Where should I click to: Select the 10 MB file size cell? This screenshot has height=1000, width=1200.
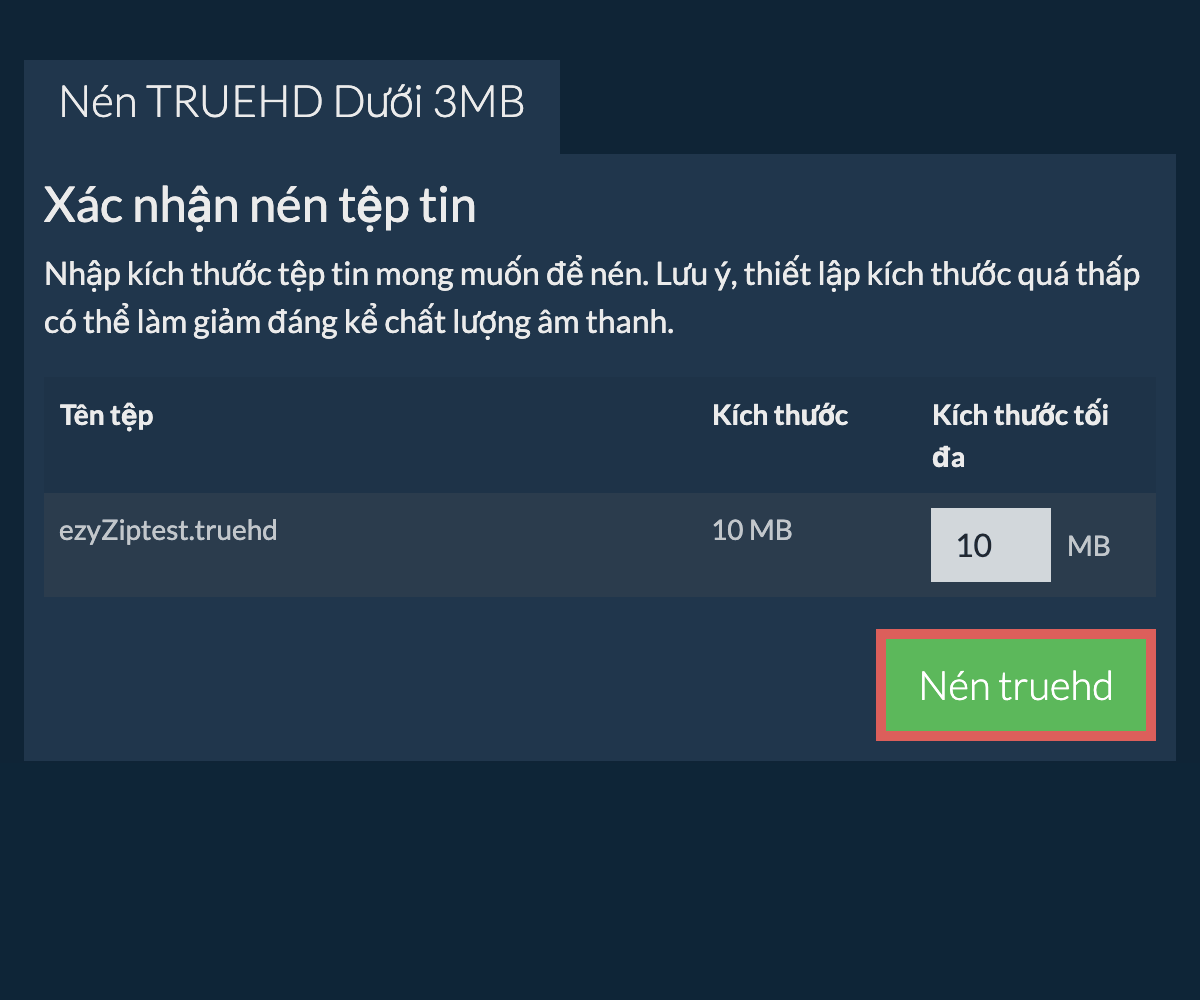(752, 530)
